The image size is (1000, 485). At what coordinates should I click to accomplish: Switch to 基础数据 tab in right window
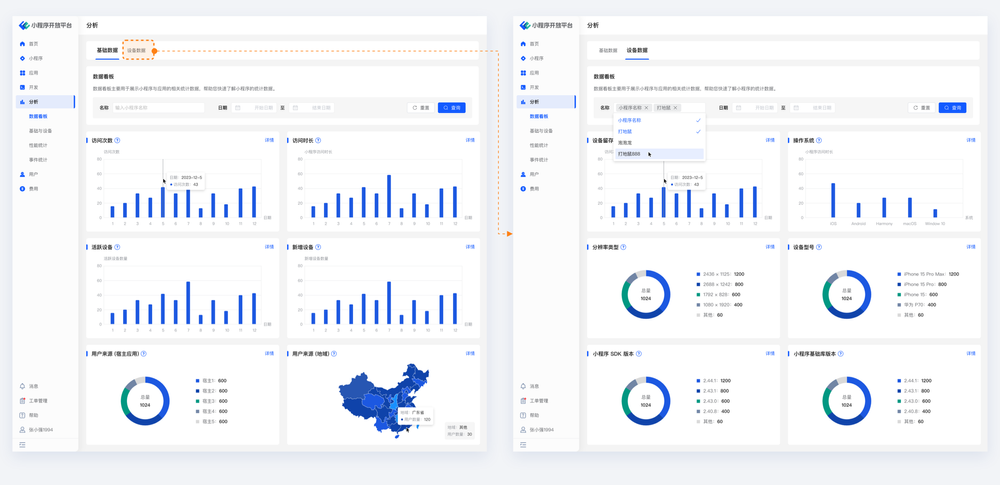[x=608, y=50]
